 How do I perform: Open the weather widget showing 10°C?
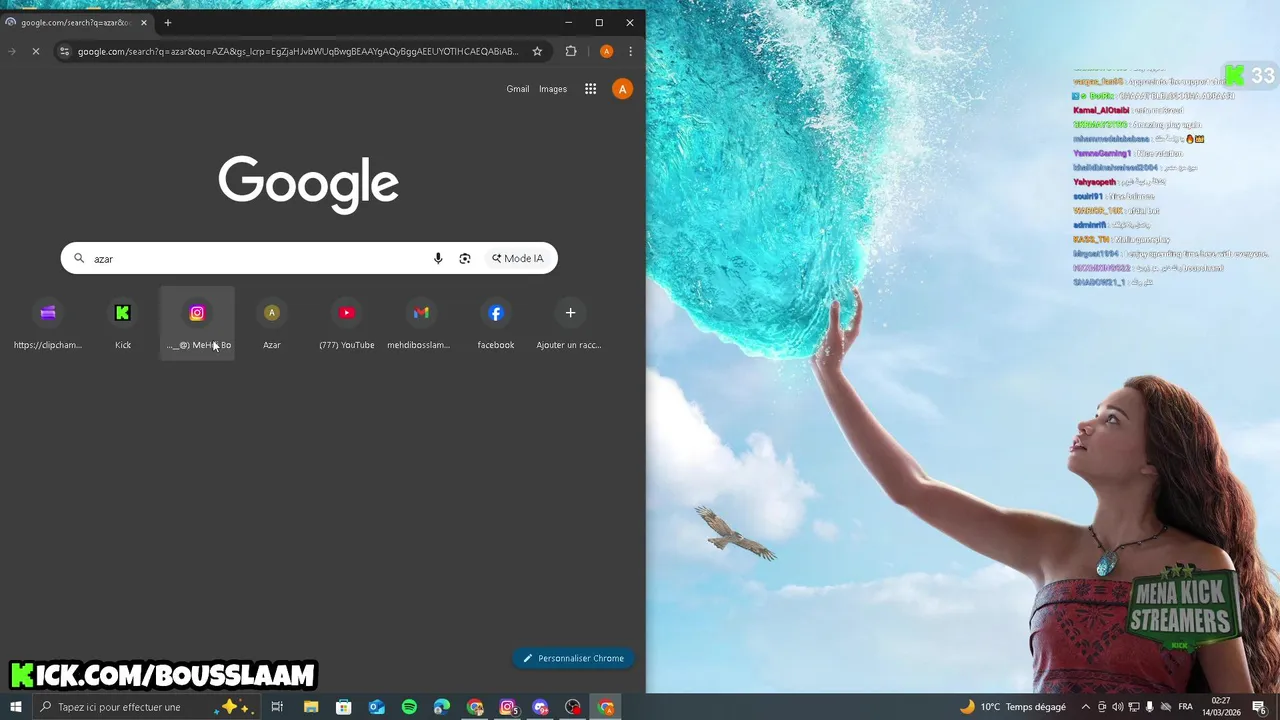[1012, 707]
